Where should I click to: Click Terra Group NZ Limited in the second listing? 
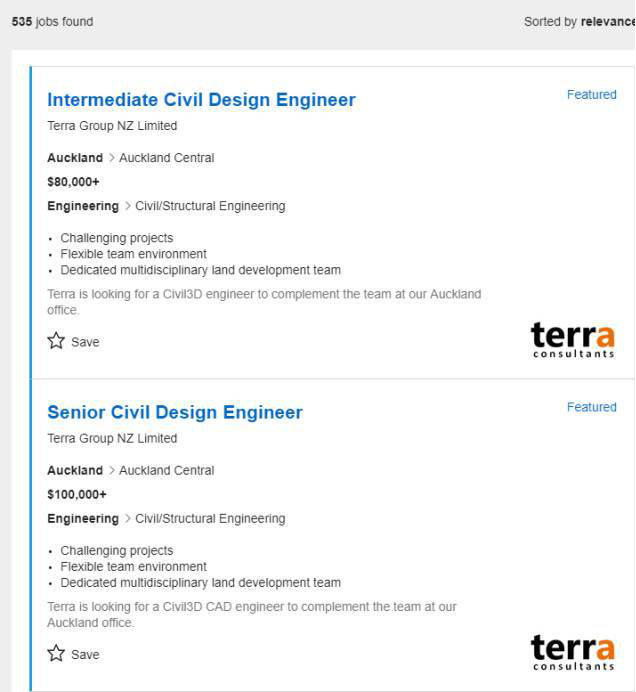pyautogui.click(x=112, y=438)
